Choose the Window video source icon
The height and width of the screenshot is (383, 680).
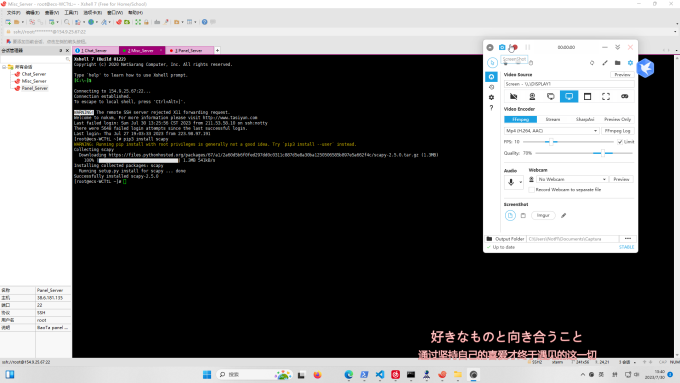point(587,96)
